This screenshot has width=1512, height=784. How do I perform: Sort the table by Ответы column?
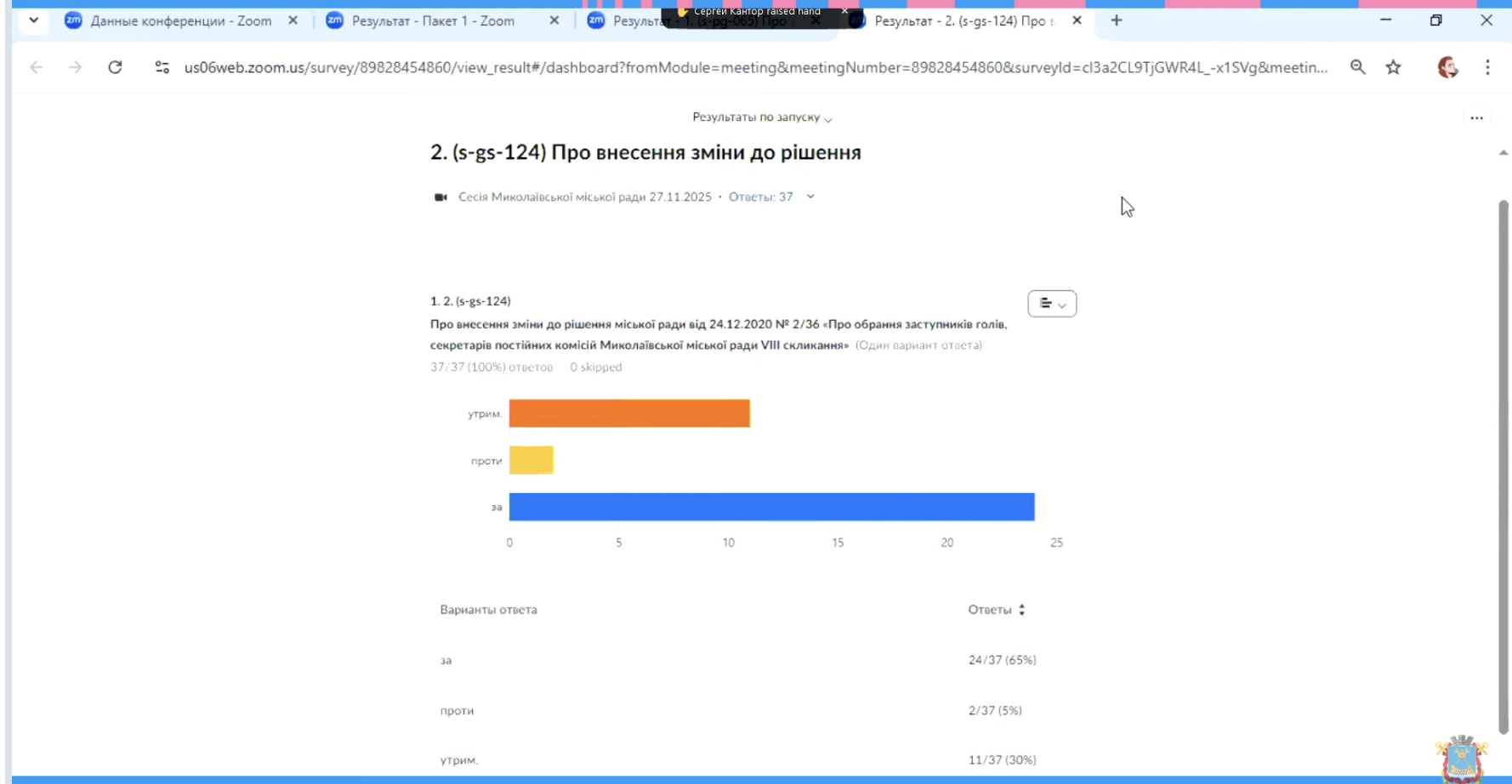coord(1021,610)
